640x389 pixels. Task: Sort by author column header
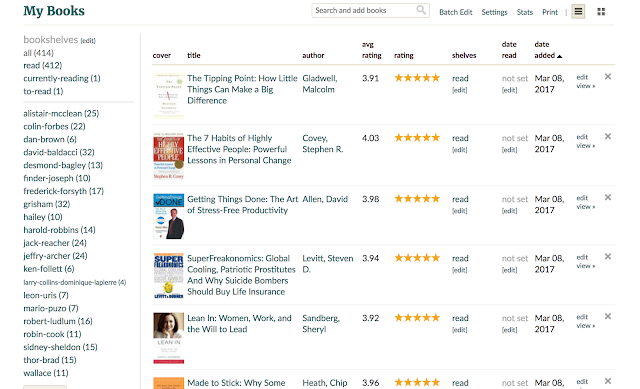[x=313, y=55]
